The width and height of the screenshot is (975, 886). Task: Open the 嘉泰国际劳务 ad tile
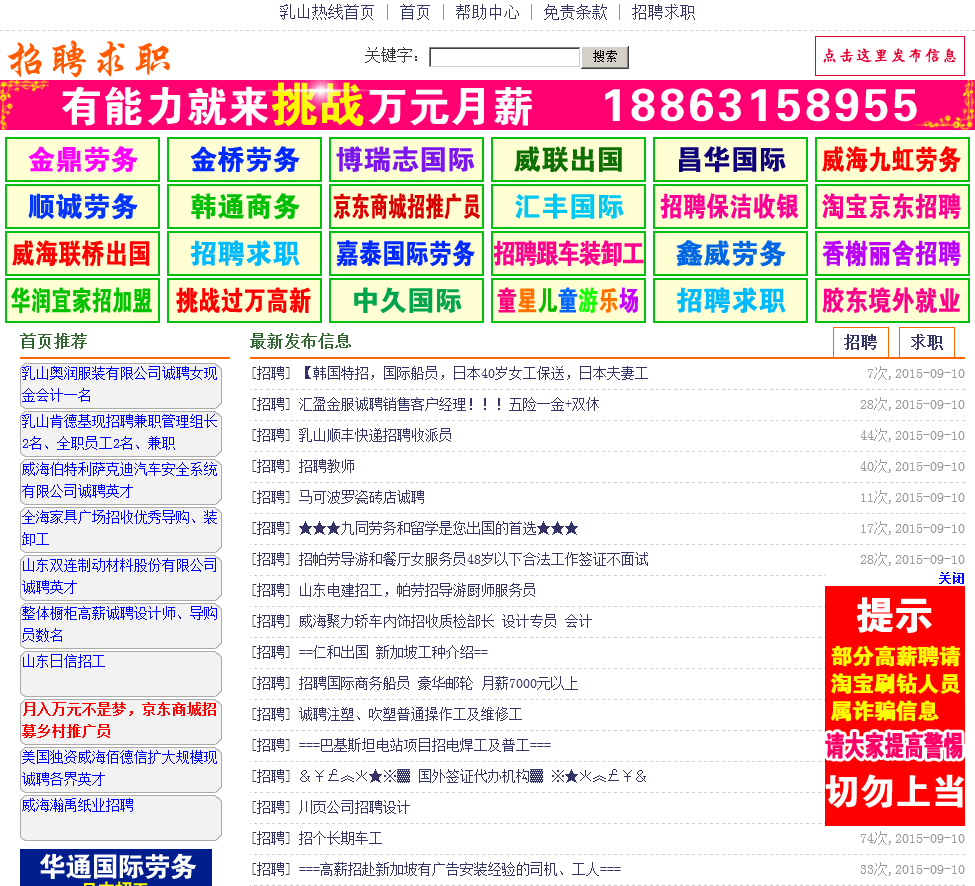tap(407, 254)
